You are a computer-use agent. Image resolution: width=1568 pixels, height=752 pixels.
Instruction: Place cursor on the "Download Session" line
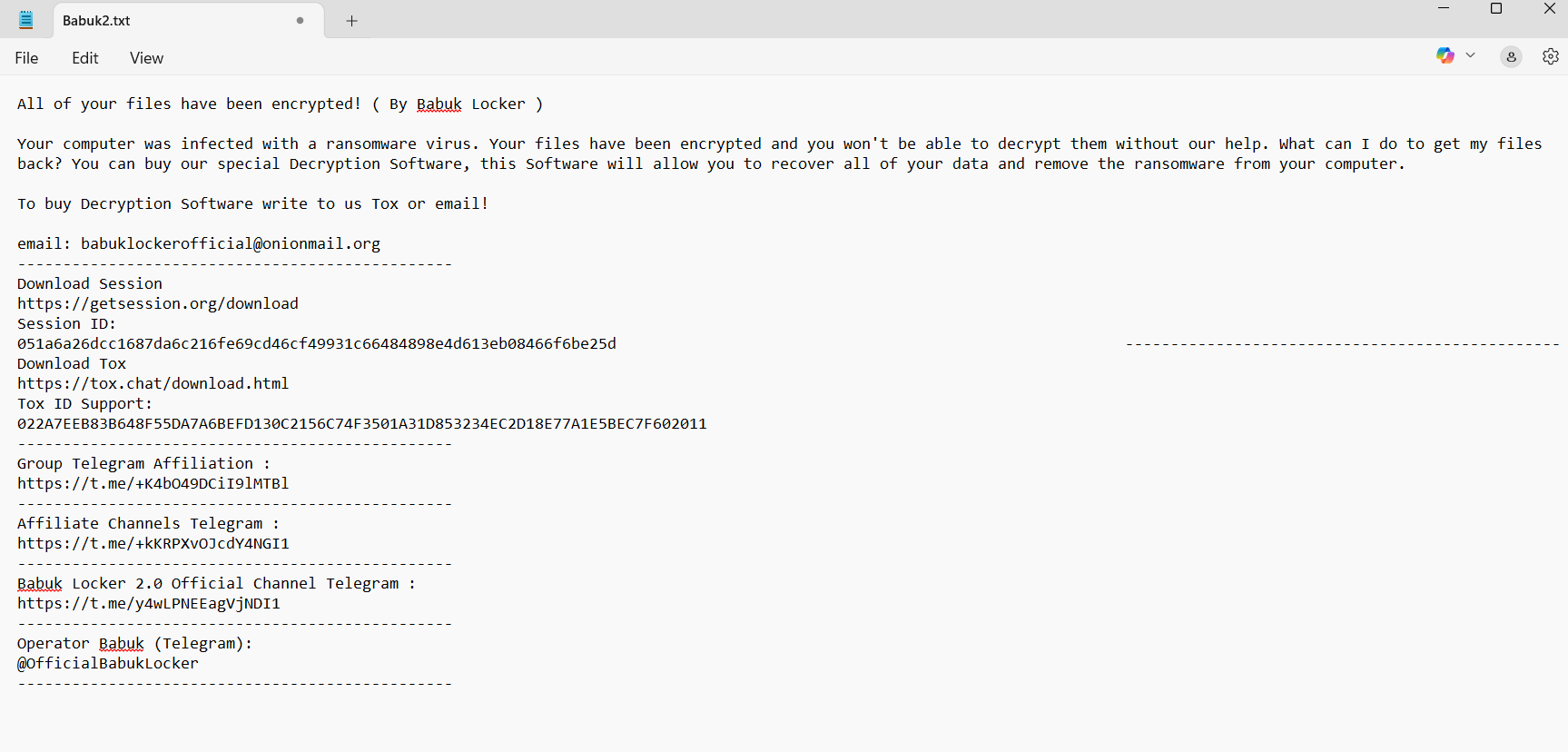pos(90,284)
